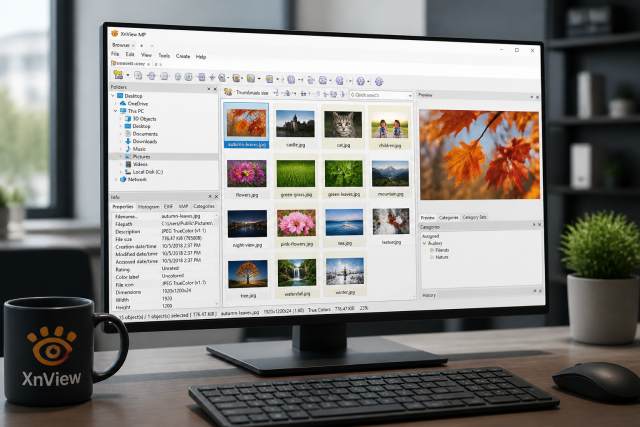
Task: Click the icon left of Thumbnails size label
Action: [228, 92]
